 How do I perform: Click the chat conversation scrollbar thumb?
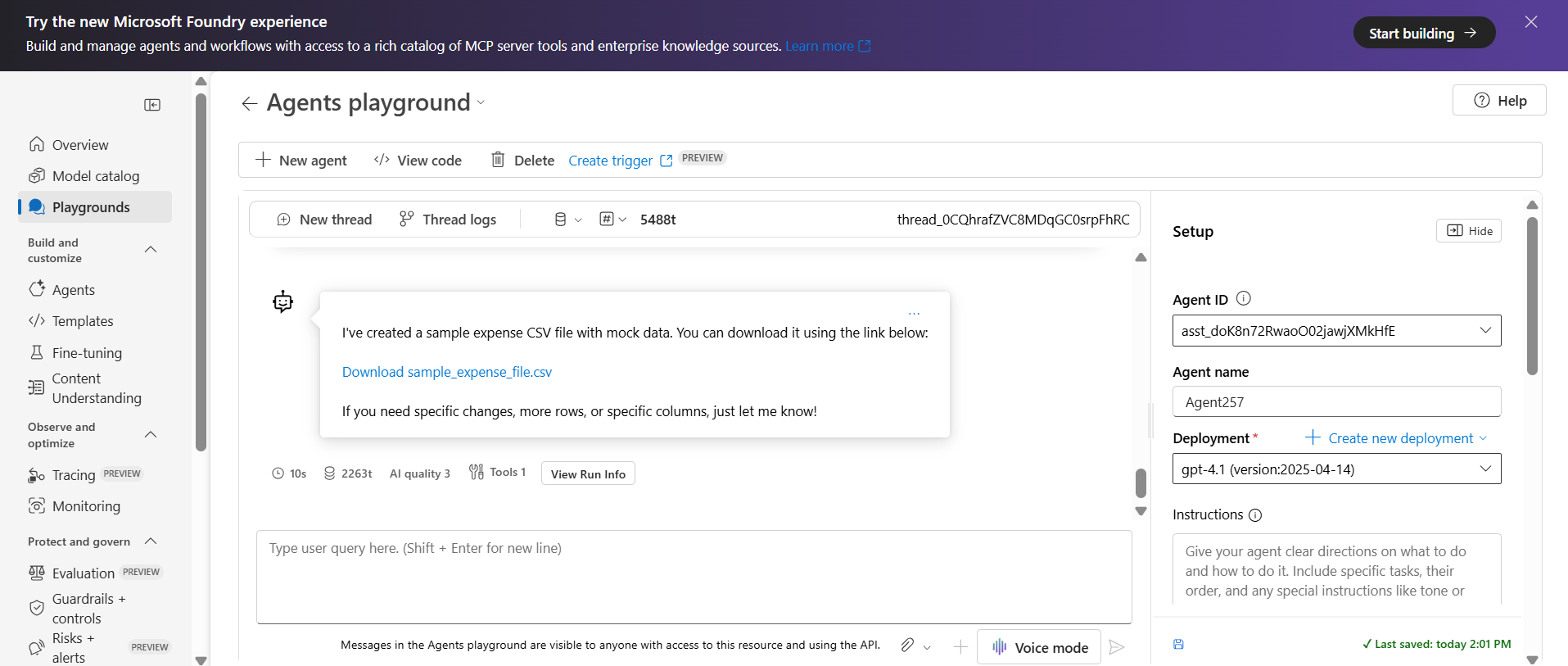tap(1141, 483)
